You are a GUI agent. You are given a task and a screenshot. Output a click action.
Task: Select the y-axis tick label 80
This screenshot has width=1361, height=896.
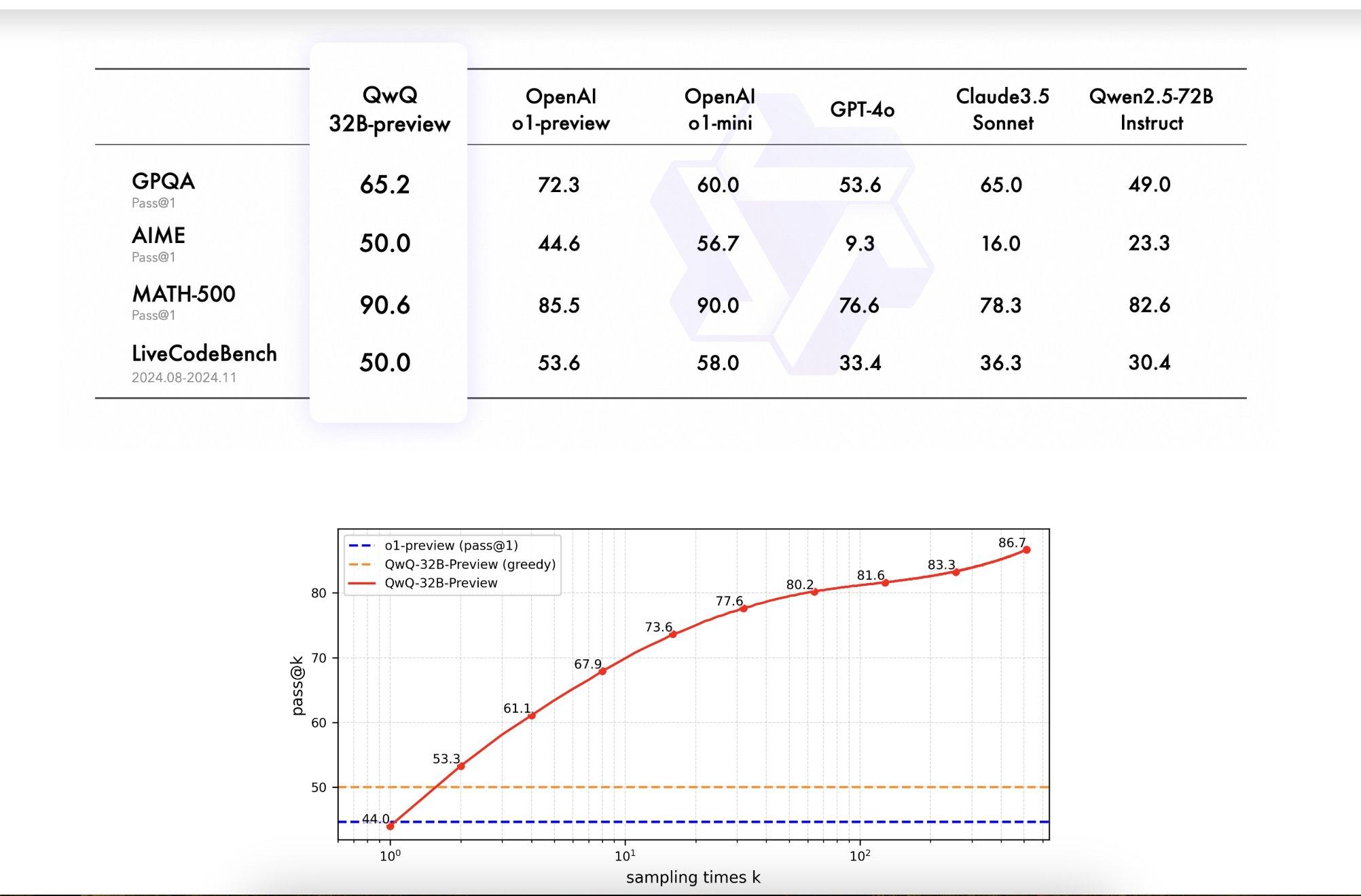[319, 593]
